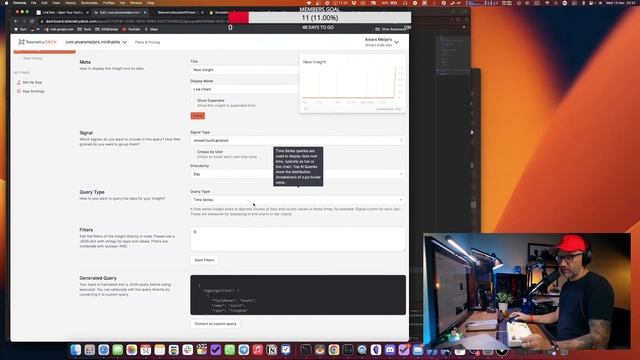640x360 pixels.
Task: Open the Finder icon in the dock
Action: pyautogui.click(x=76, y=350)
